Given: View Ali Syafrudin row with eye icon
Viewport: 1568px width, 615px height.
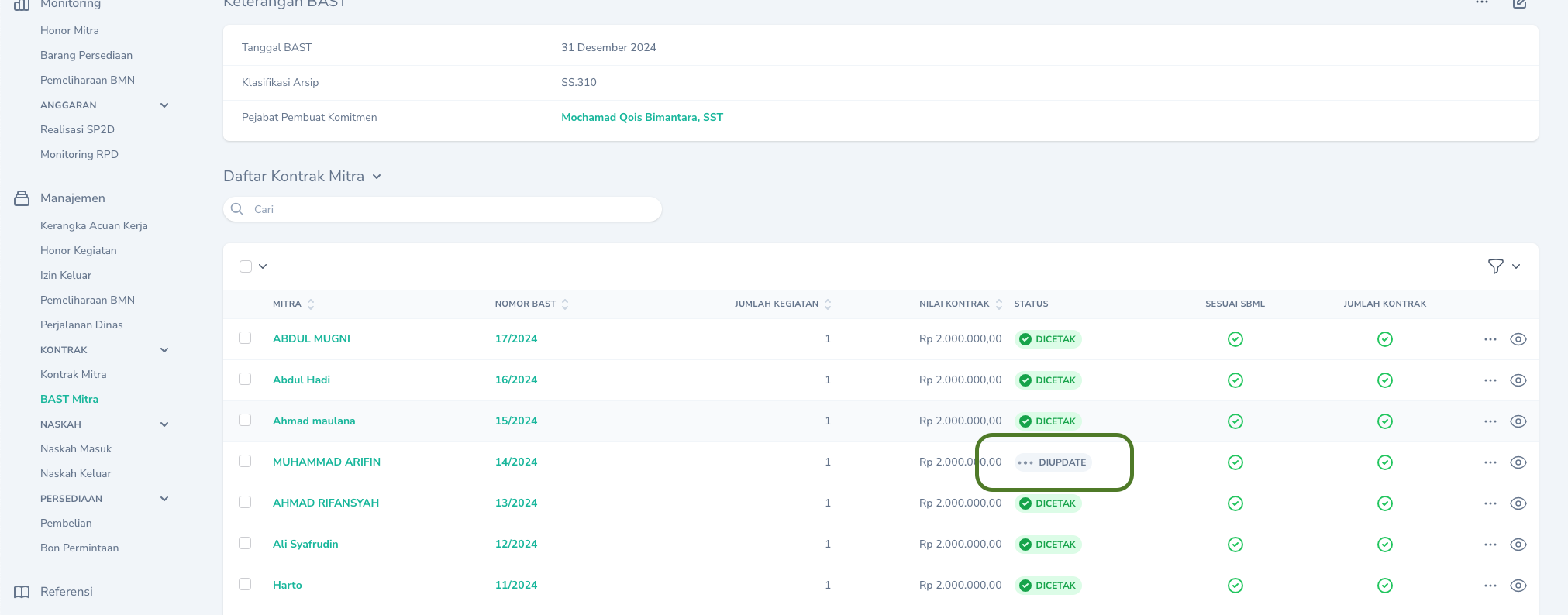Looking at the screenshot, I should coord(1518,545).
